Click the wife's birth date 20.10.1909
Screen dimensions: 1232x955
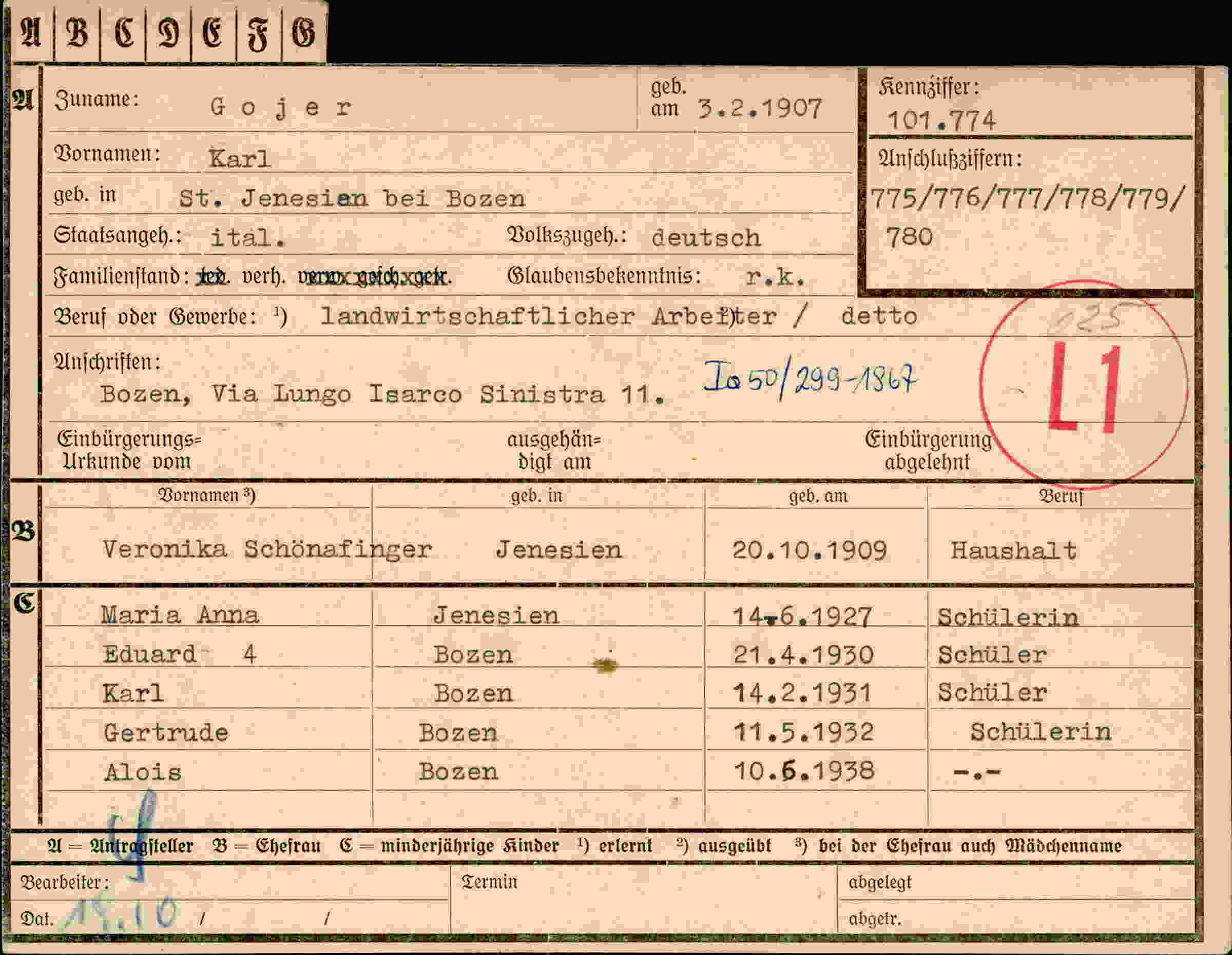810,549
